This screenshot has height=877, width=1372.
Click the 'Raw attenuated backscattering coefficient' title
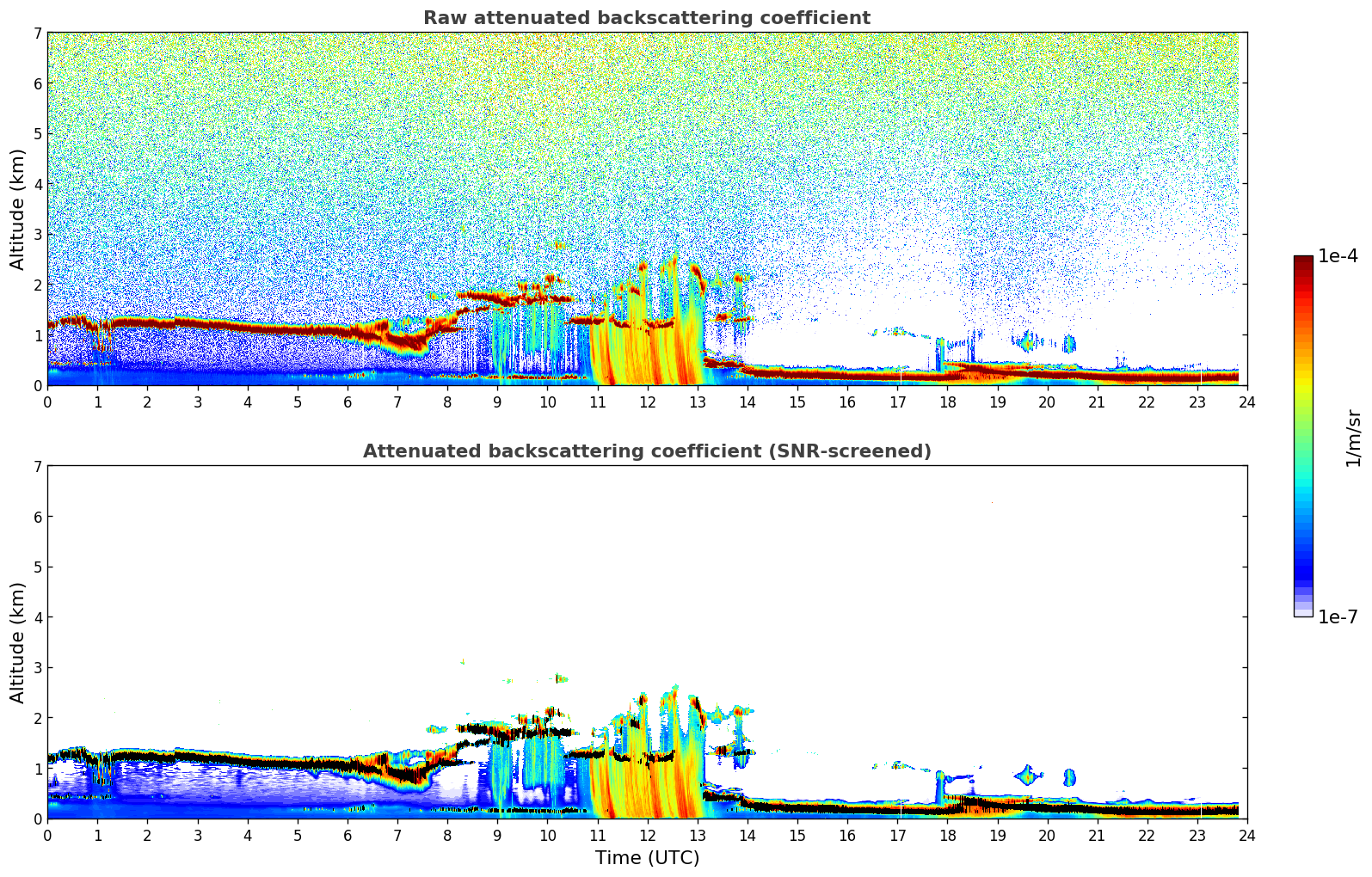pyautogui.click(x=647, y=18)
